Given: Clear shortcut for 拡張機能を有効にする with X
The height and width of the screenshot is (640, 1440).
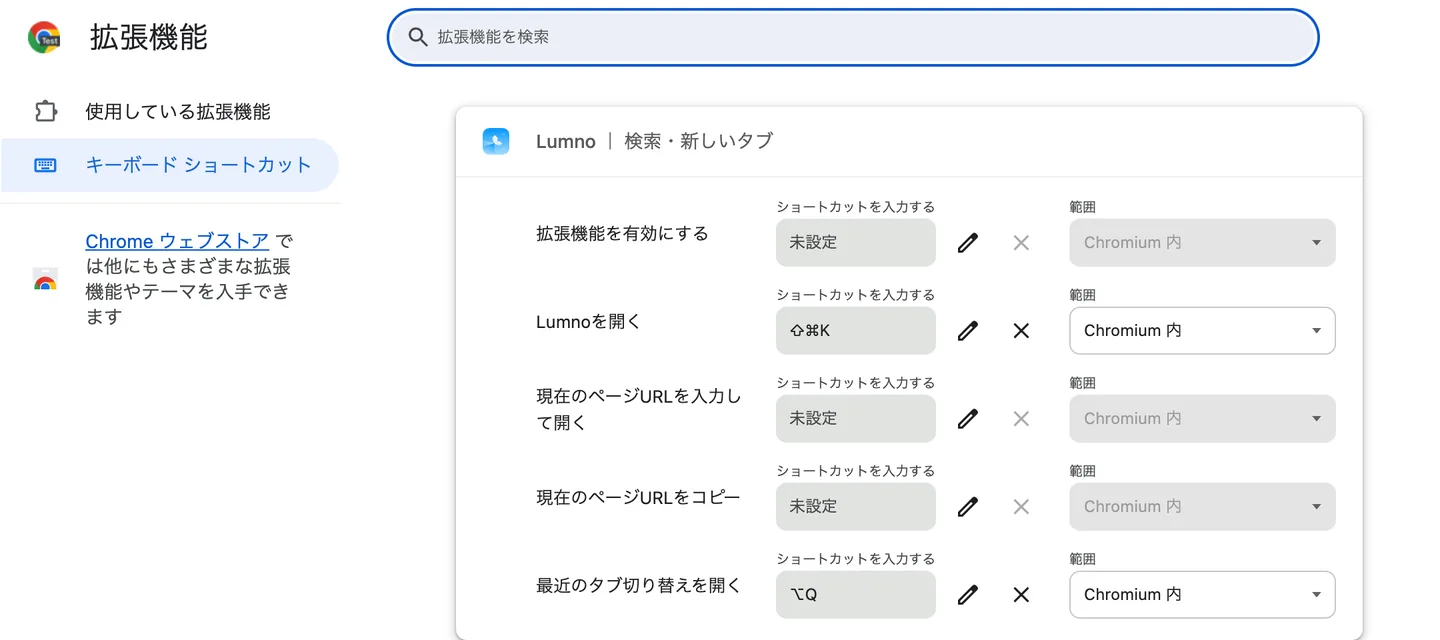Looking at the screenshot, I should click(1021, 243).
